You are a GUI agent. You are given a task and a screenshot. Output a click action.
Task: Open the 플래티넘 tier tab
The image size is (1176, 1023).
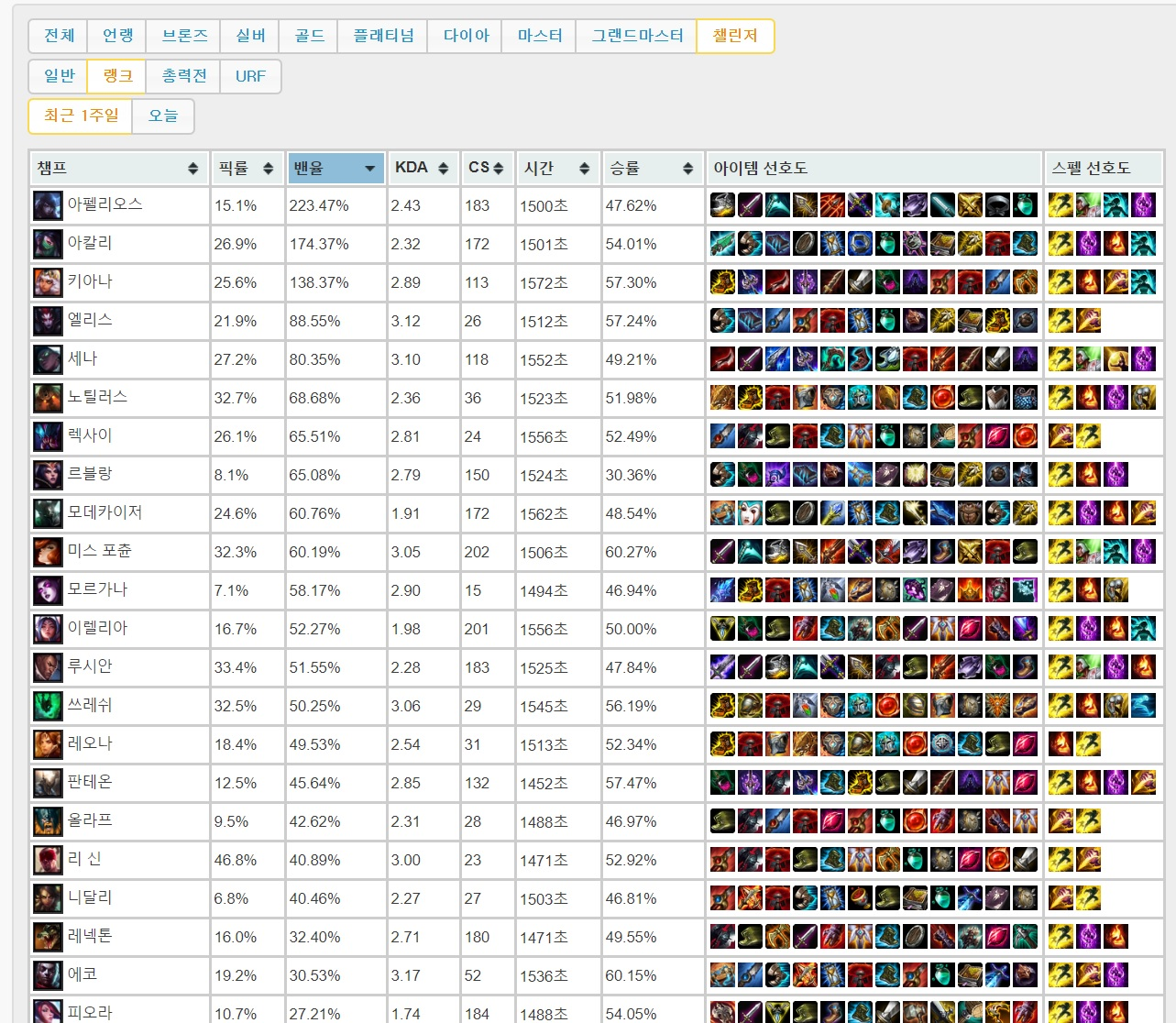[x=383, y=36]
